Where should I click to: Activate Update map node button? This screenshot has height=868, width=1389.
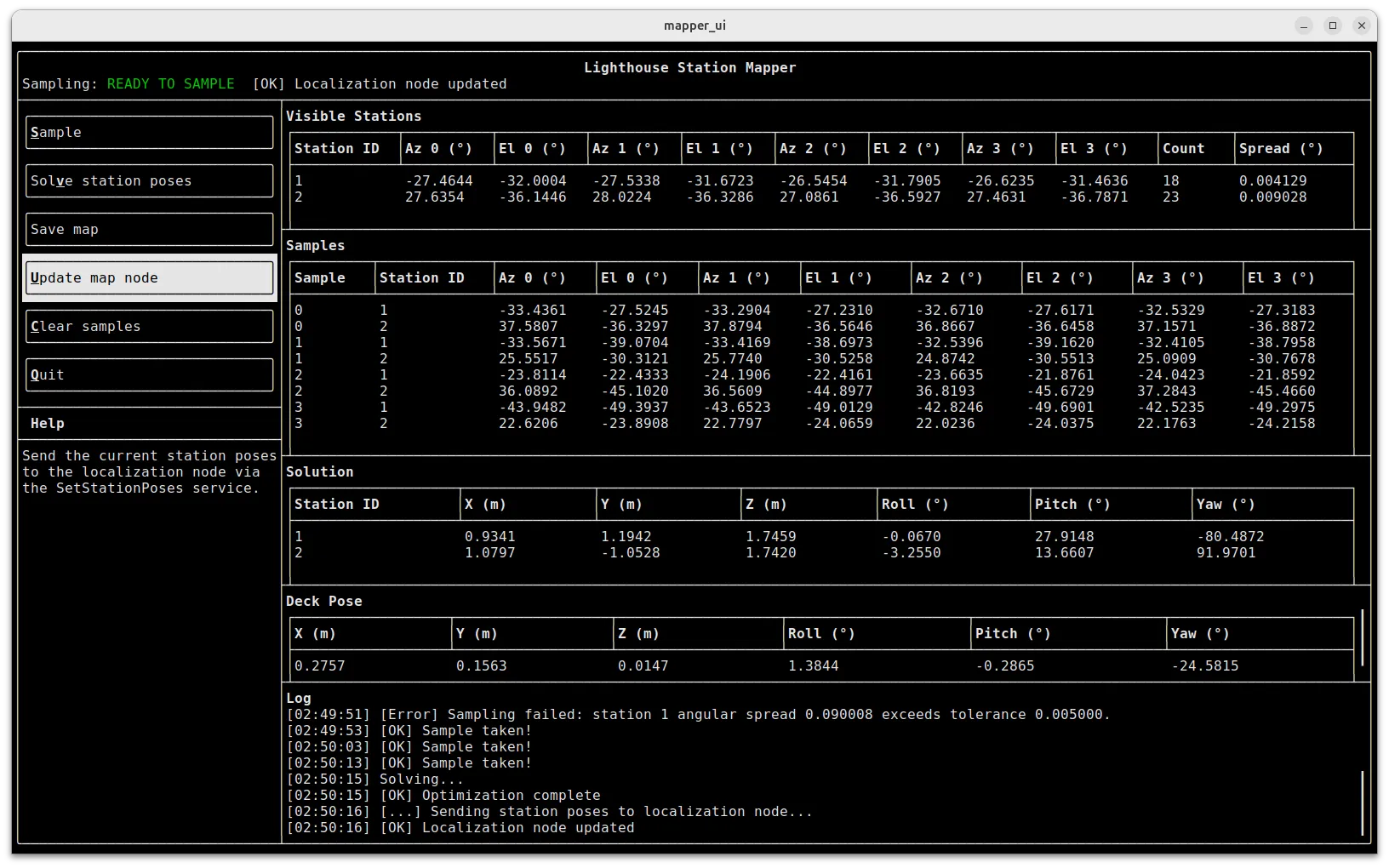point(149,278)
